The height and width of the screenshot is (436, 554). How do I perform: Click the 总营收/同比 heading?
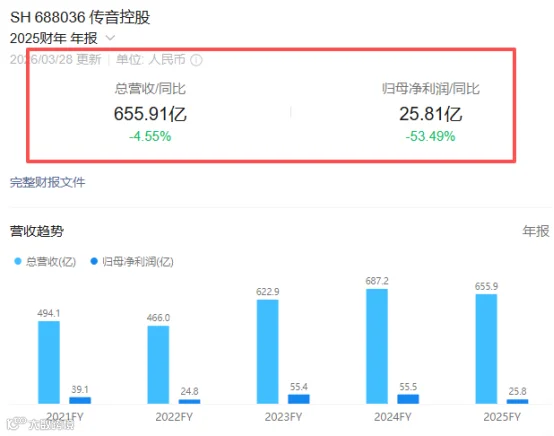[x=150, y=88]
